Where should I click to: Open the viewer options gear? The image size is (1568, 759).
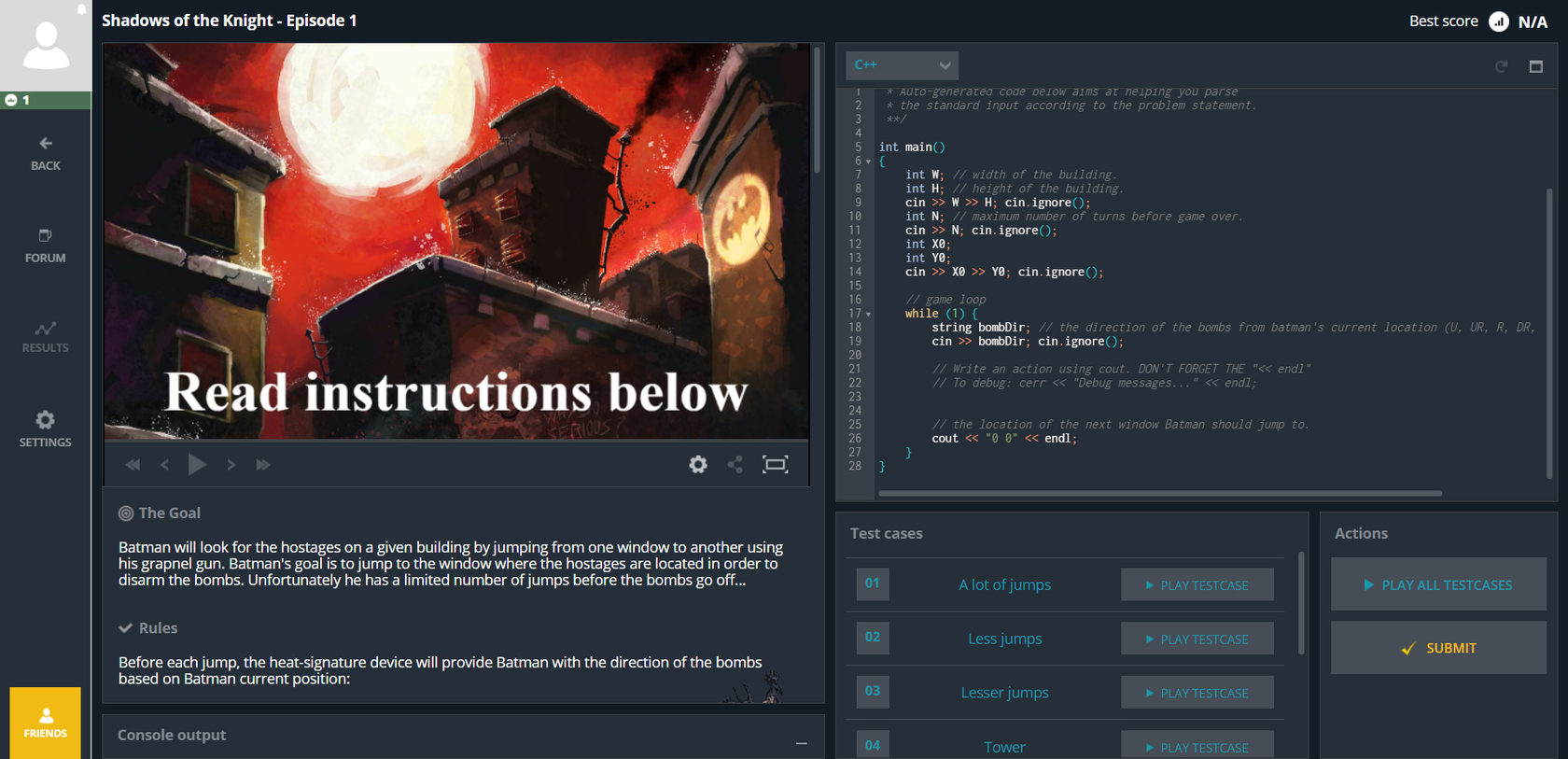pos(698,464)
